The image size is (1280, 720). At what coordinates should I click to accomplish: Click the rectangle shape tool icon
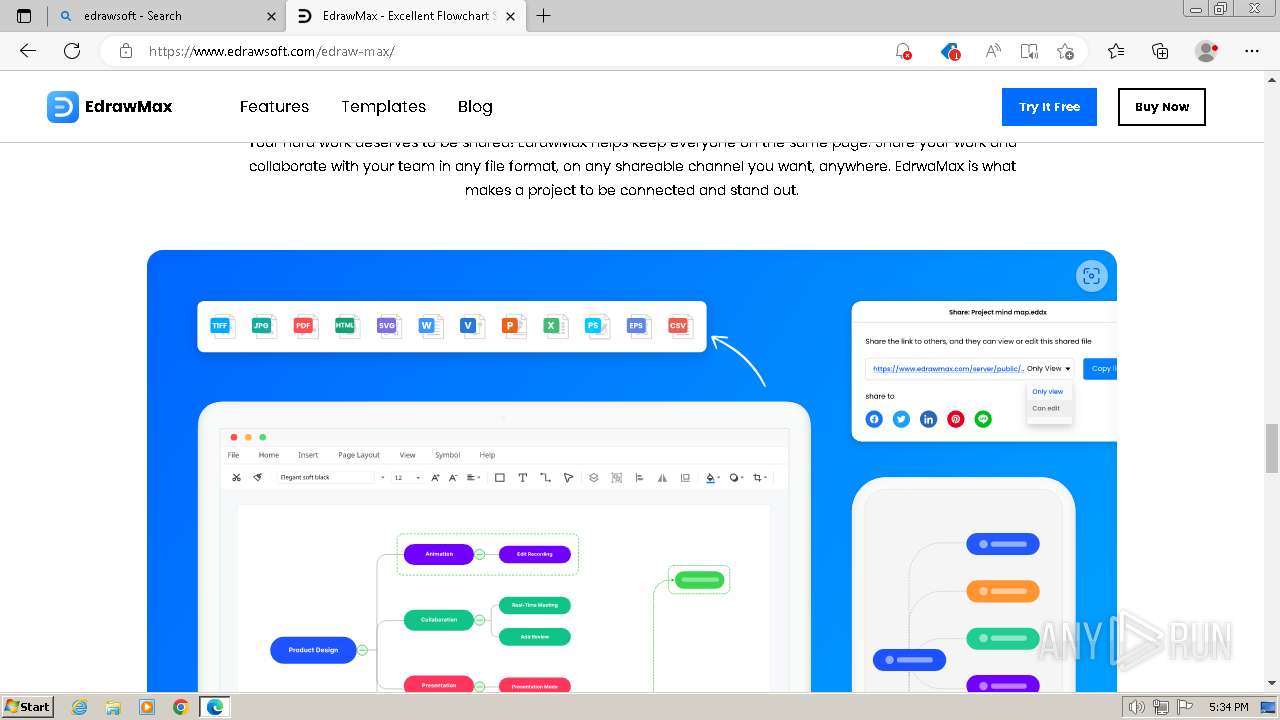(x=500, y=478)
